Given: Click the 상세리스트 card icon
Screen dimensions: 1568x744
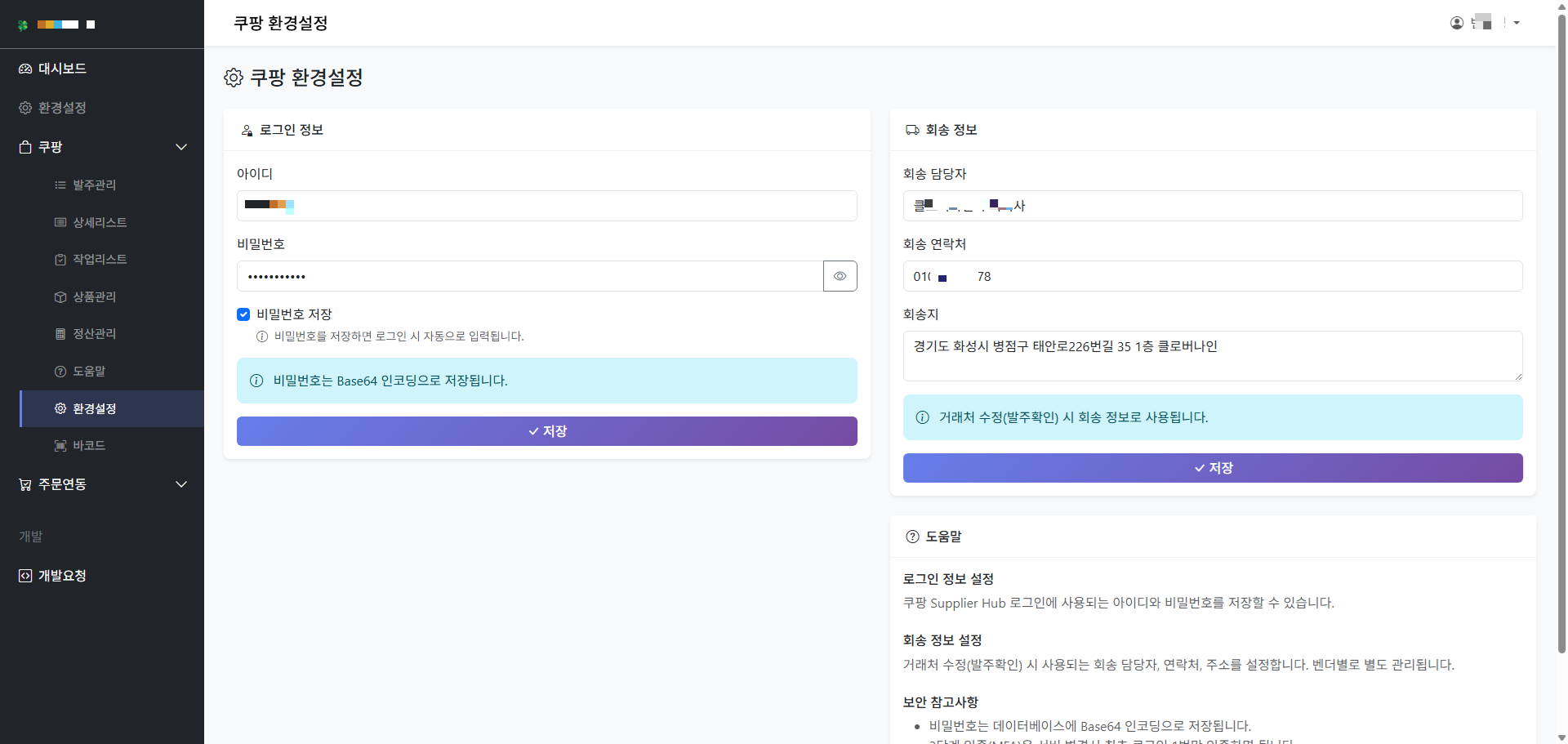Looking at the screenshot, I should 60,222.
